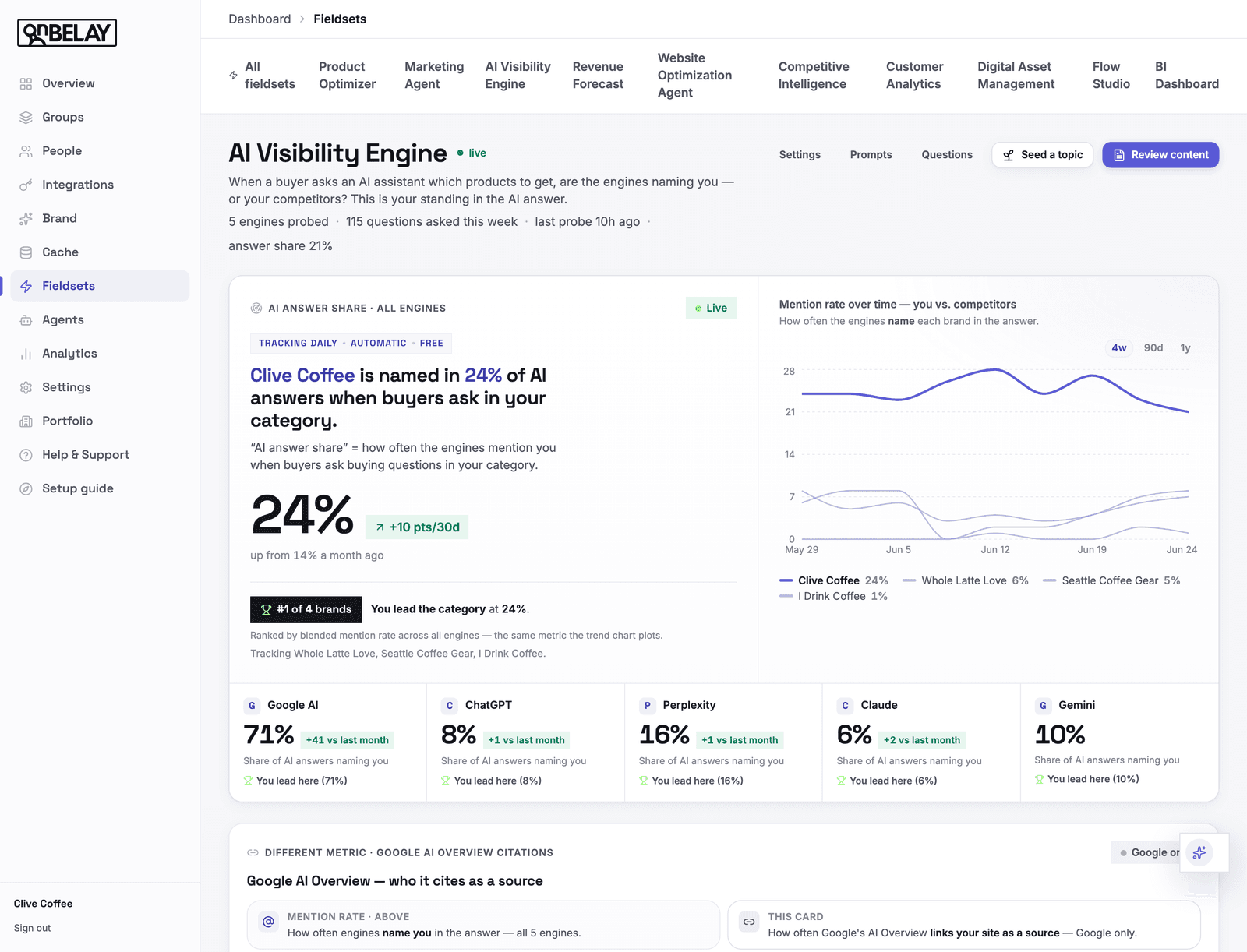1247x952 pixels.
Task: Click the #1 of 4 brands badge
Action: point(306,609)
